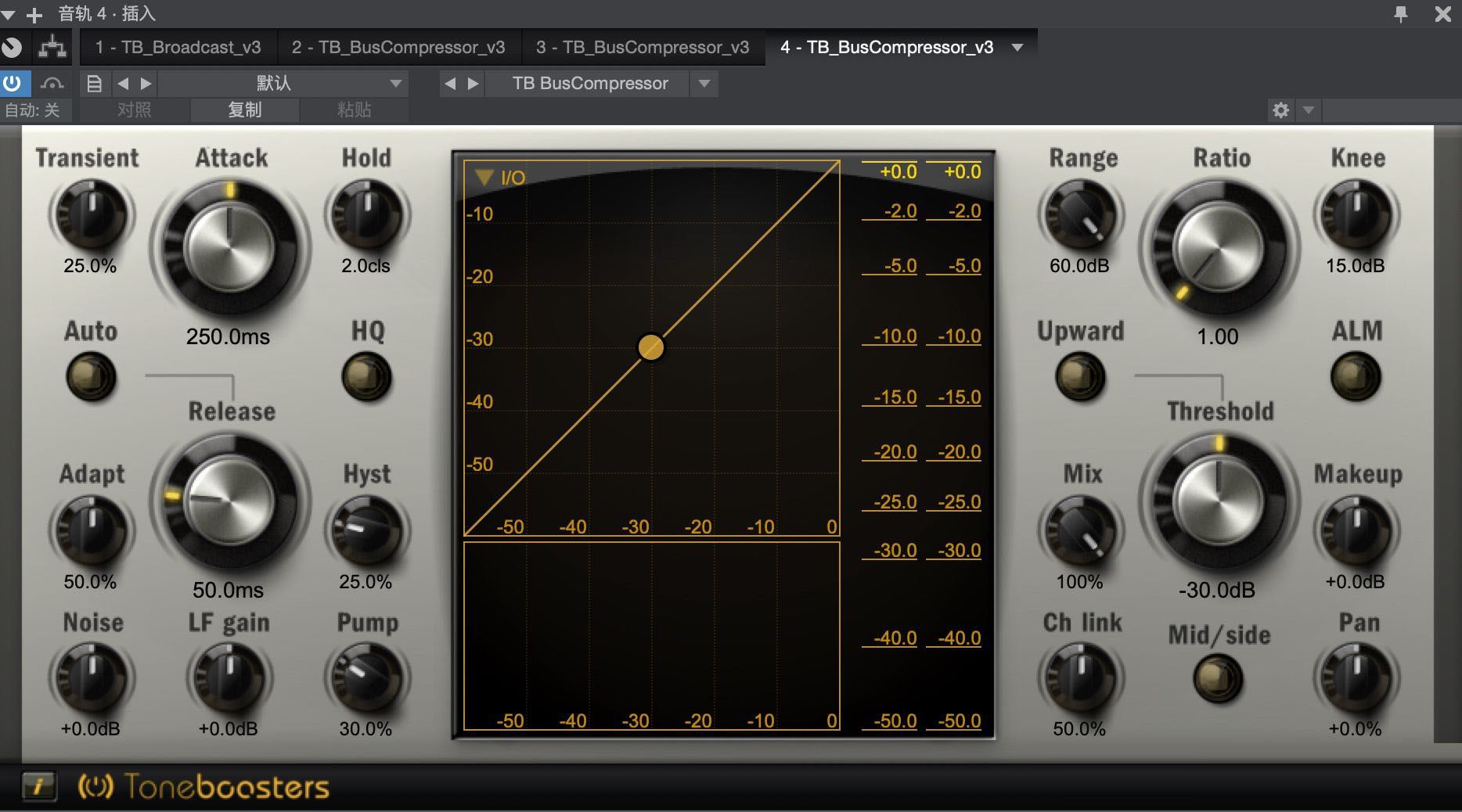Open the plugin tab list dropdown arrow
1462x812 pixels.
click(x=1017, y=47)
